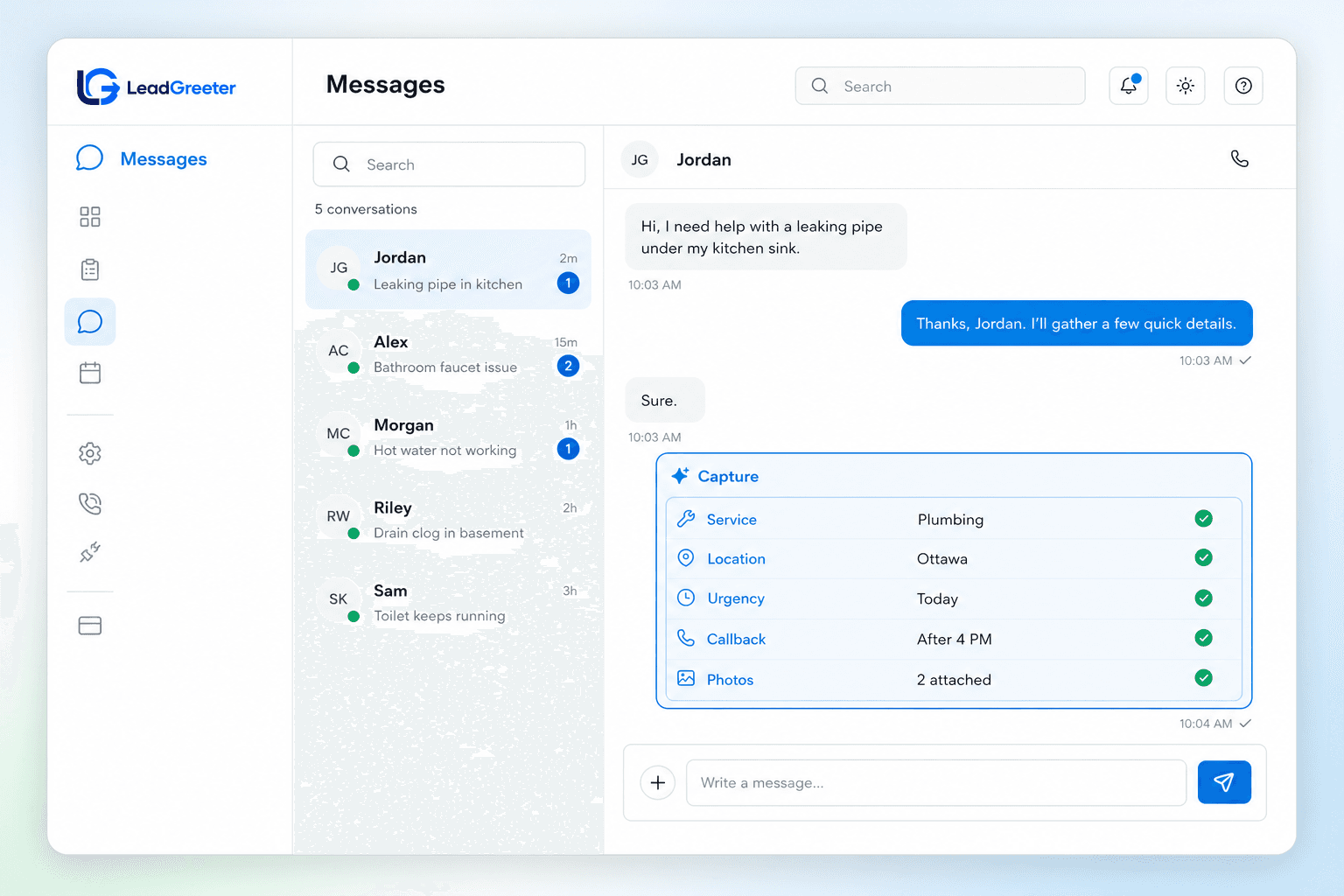Click the Urgency row green checkmark
The width and height of the screenshot is (1344, 896).
[x=1204, y=598]
